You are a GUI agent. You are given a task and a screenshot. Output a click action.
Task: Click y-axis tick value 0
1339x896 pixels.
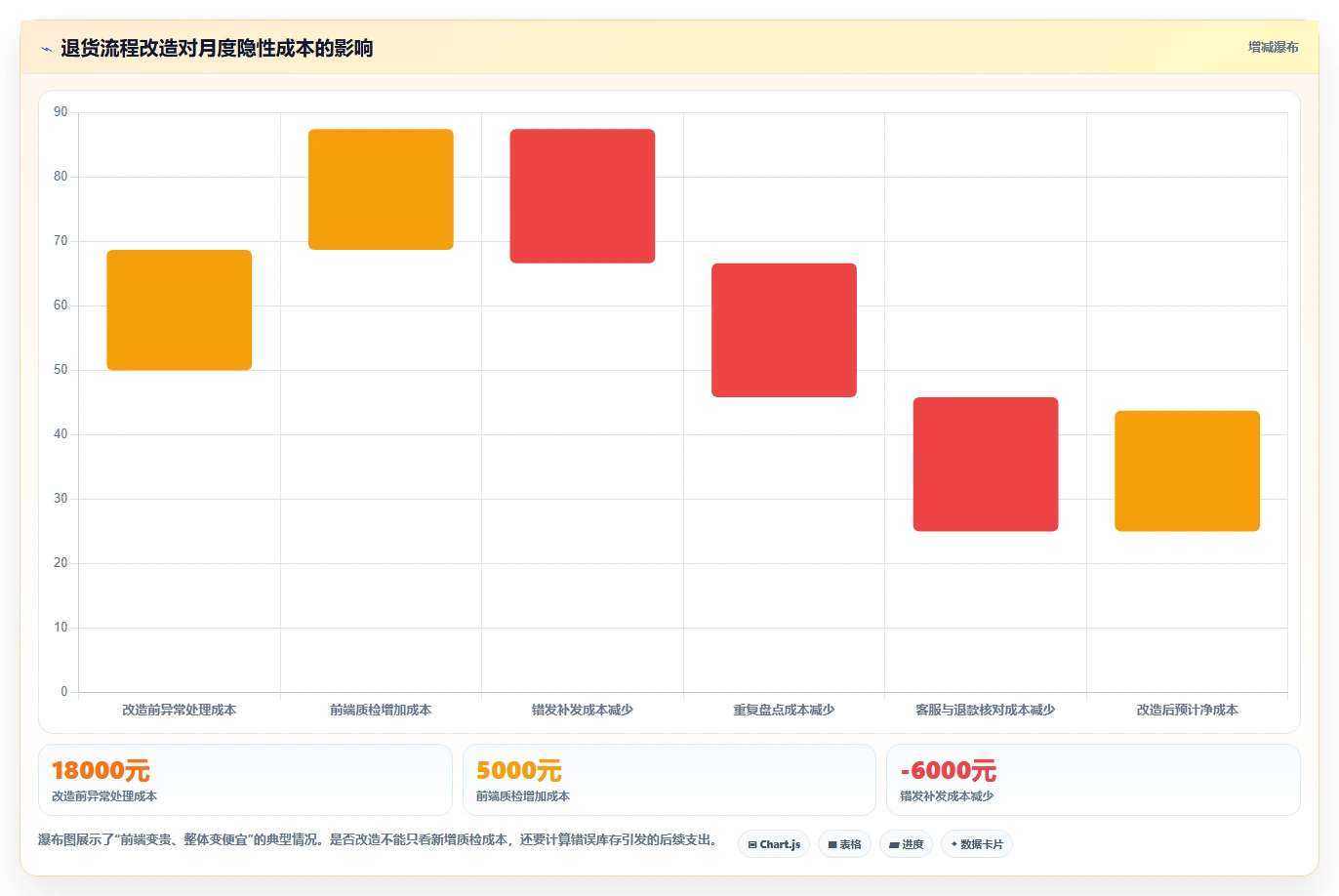pyautogui.click(x=64, y=692)
